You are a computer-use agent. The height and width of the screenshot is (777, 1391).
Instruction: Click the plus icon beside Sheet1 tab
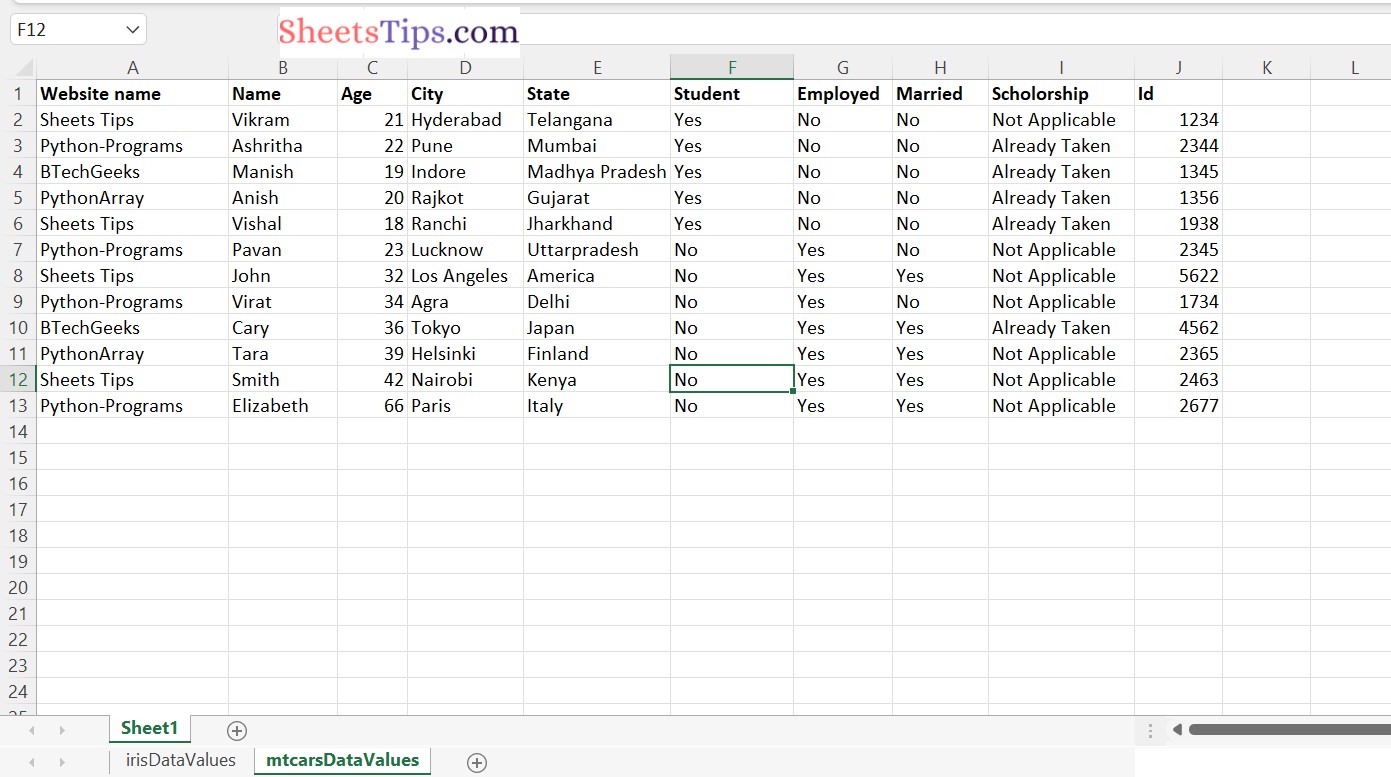pyautogui.click(x=237, y=731)
